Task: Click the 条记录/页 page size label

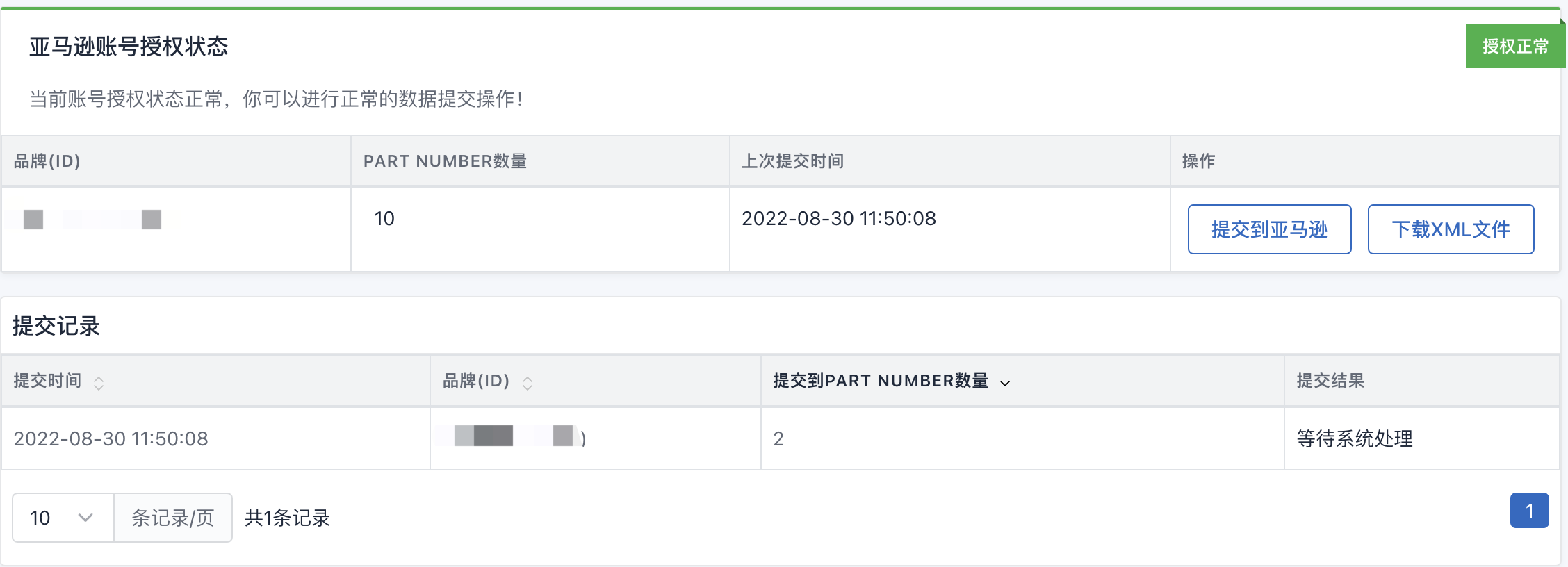Action: tap(172, 518)
